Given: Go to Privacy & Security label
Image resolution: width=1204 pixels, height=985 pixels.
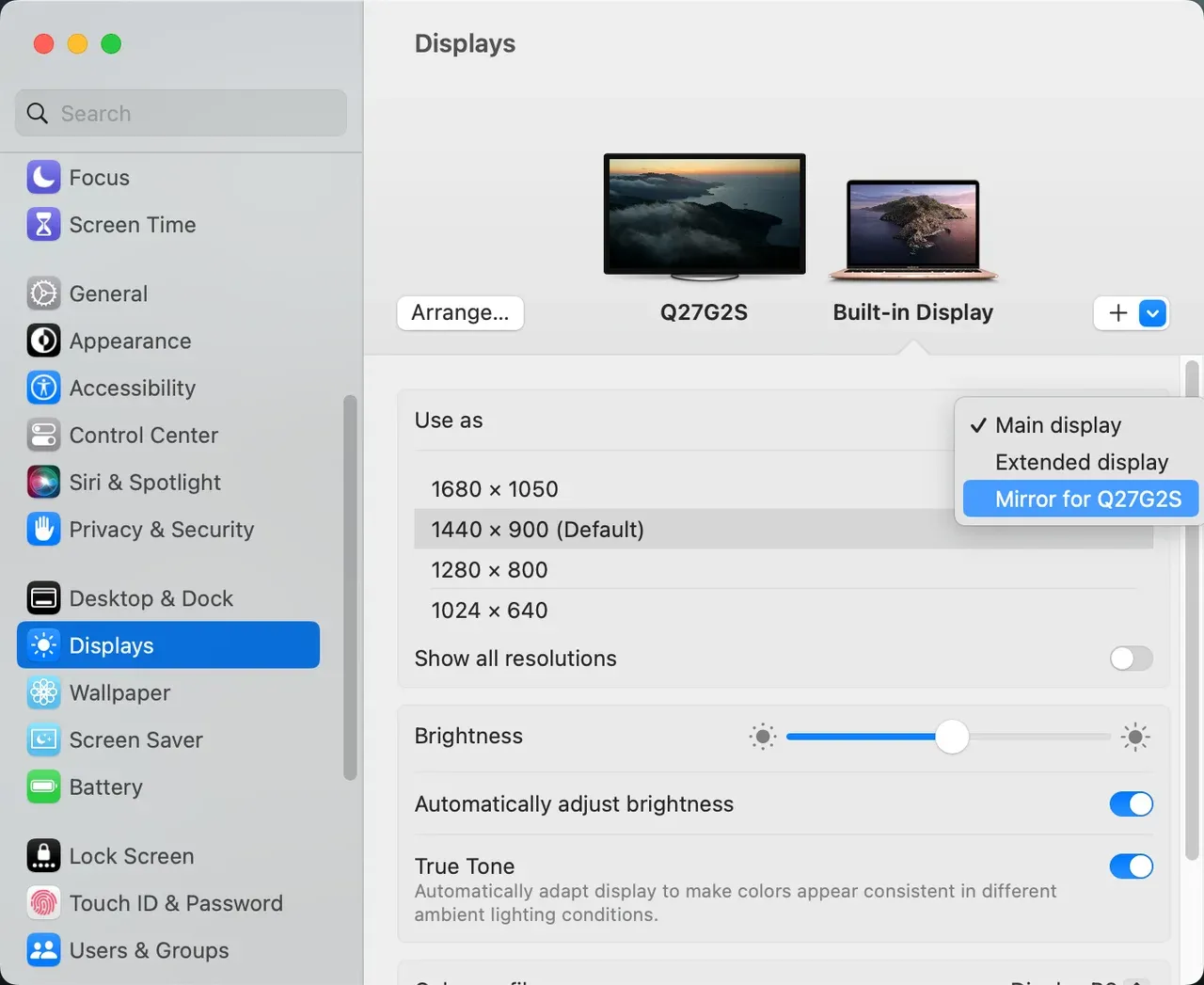Looking at the screenshot, I should click(x=162, y=530).
